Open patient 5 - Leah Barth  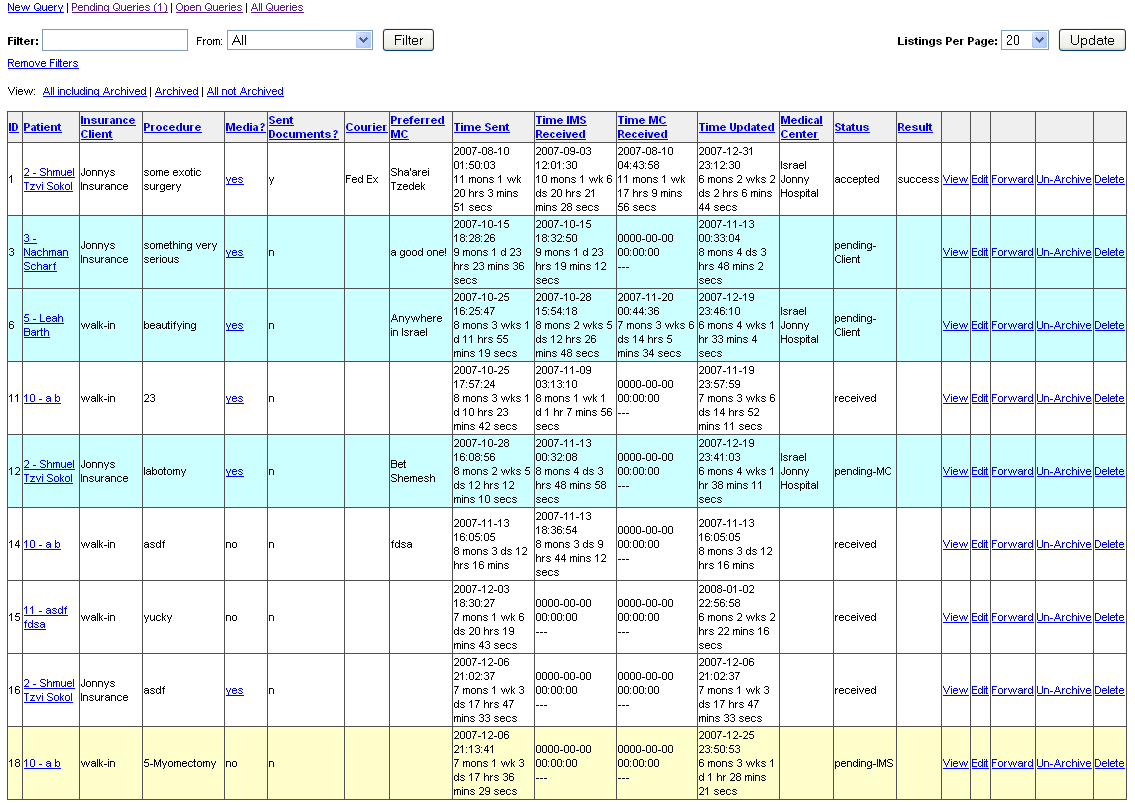(43, 325)
